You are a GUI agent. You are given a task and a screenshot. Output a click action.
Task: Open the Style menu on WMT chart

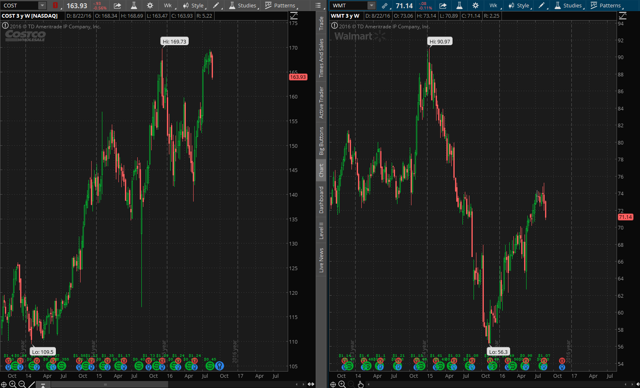click(x=519, y=5)
